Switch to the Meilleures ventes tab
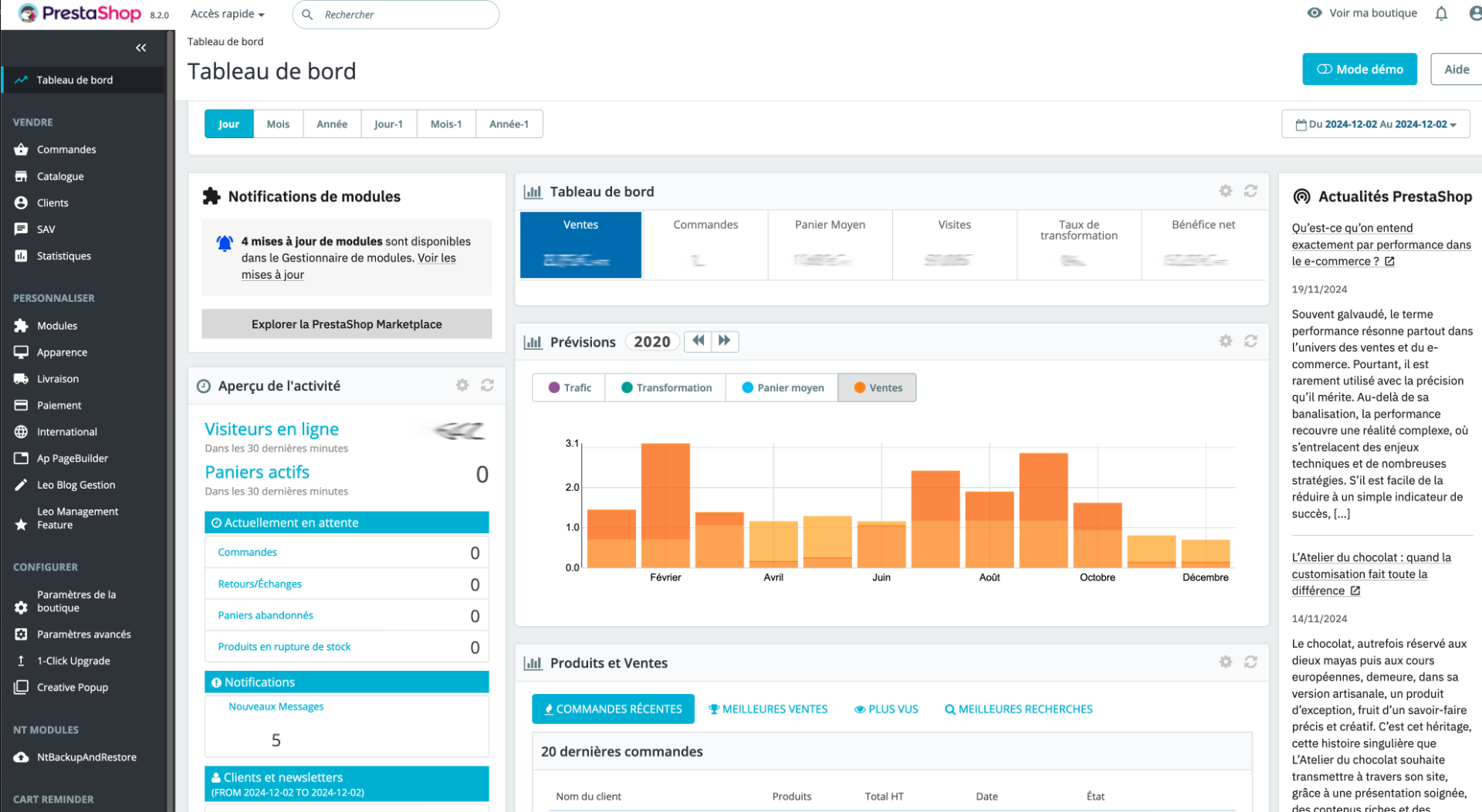The image size is (1482, 812). 768,709
